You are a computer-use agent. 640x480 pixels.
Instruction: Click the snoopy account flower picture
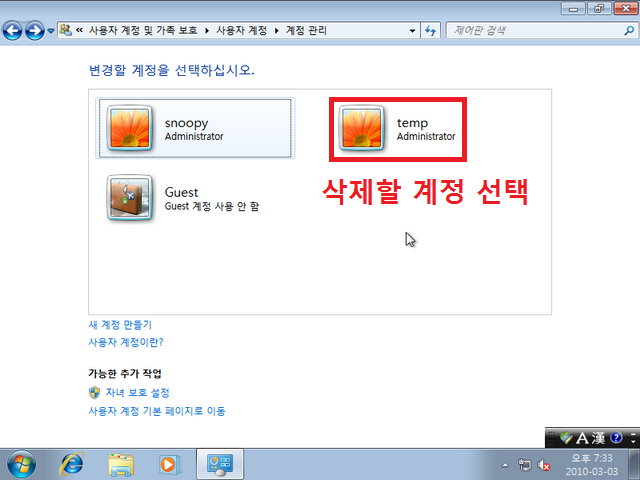pos(130,128)
